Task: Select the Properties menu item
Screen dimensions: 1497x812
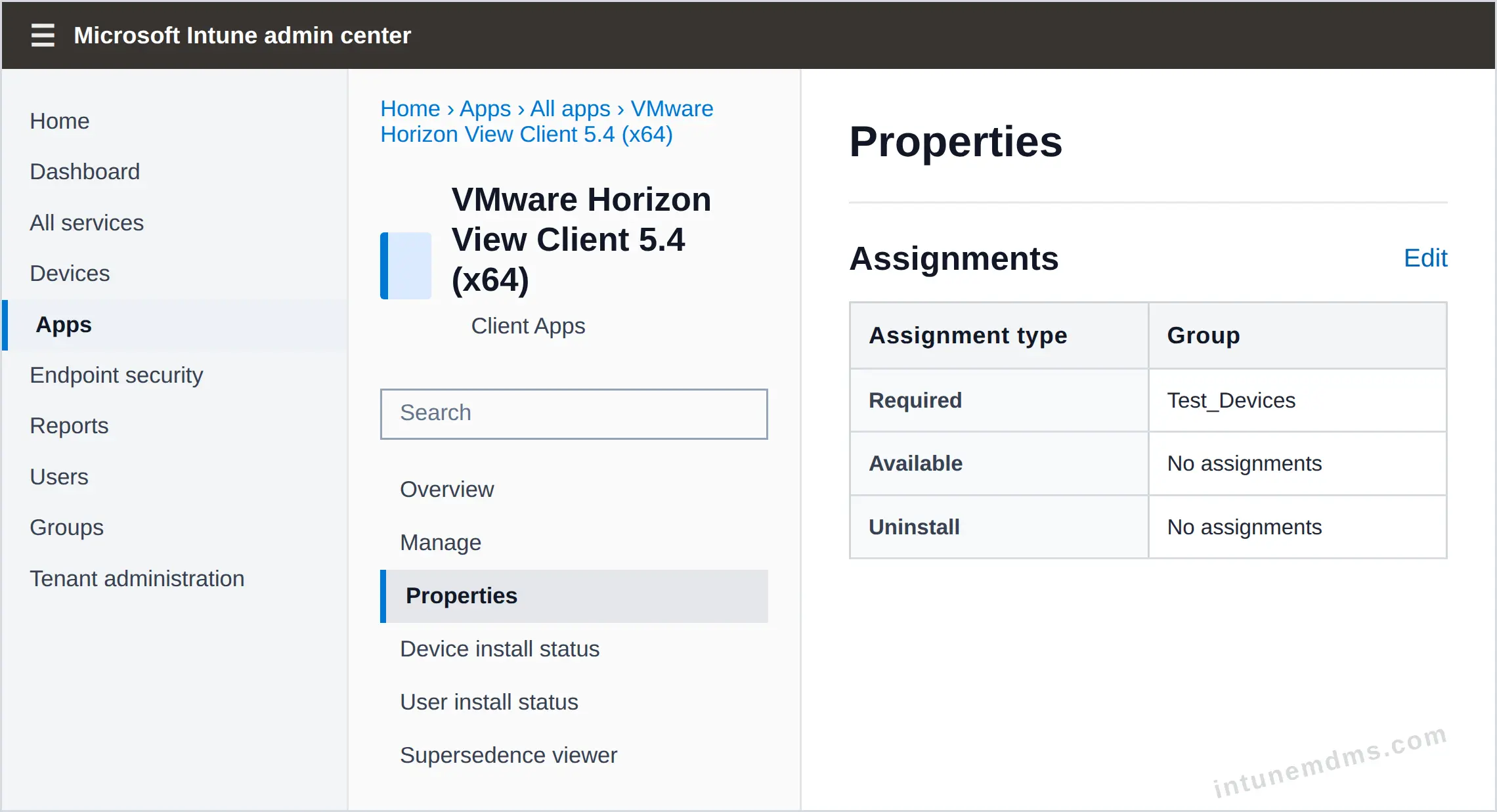Action: [574, 596]
